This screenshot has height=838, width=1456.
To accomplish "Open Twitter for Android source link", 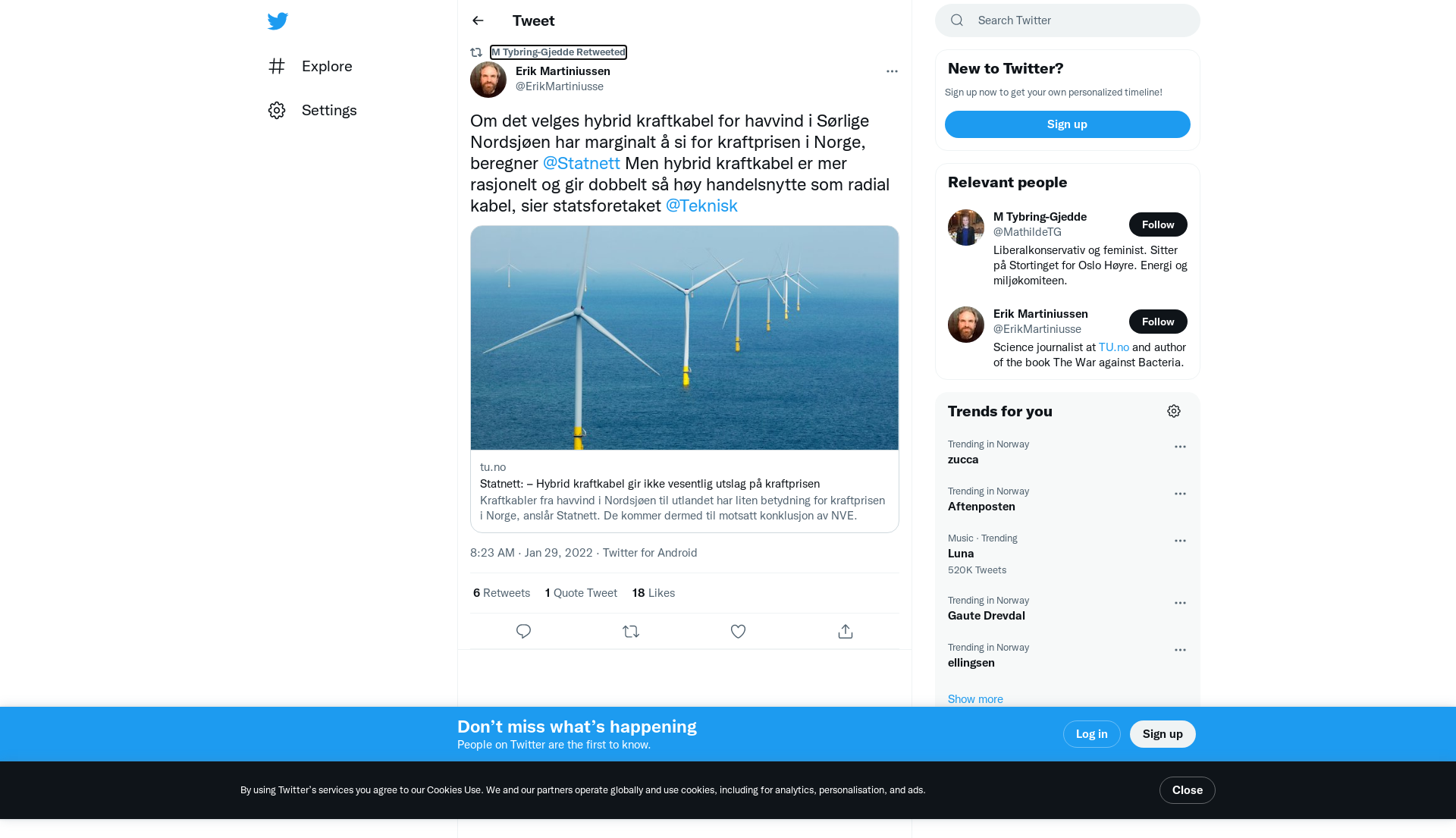I will [x=650, y=553].
